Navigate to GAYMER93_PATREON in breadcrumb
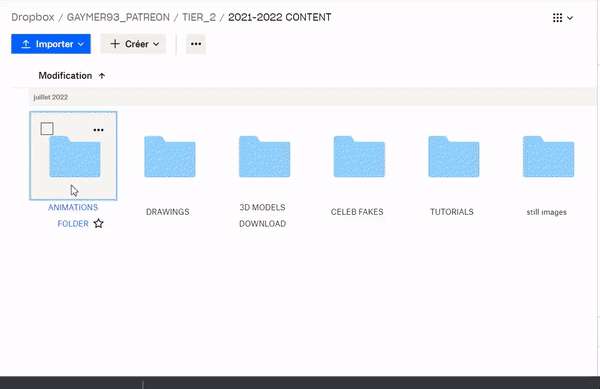Screen dimensions: 600x389 pyautogui.click(x=118, y=17)
